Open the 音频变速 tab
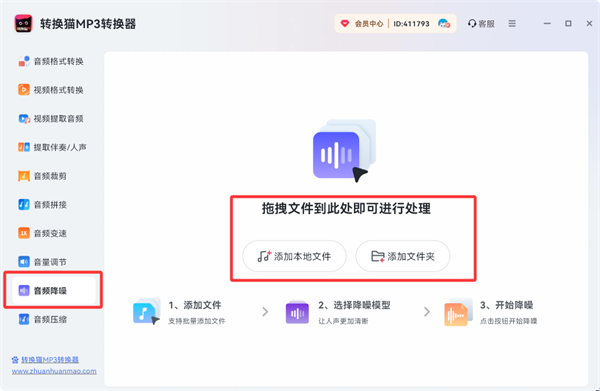Image resolution: width=600 pixels, height=391 pixels. 53,233
